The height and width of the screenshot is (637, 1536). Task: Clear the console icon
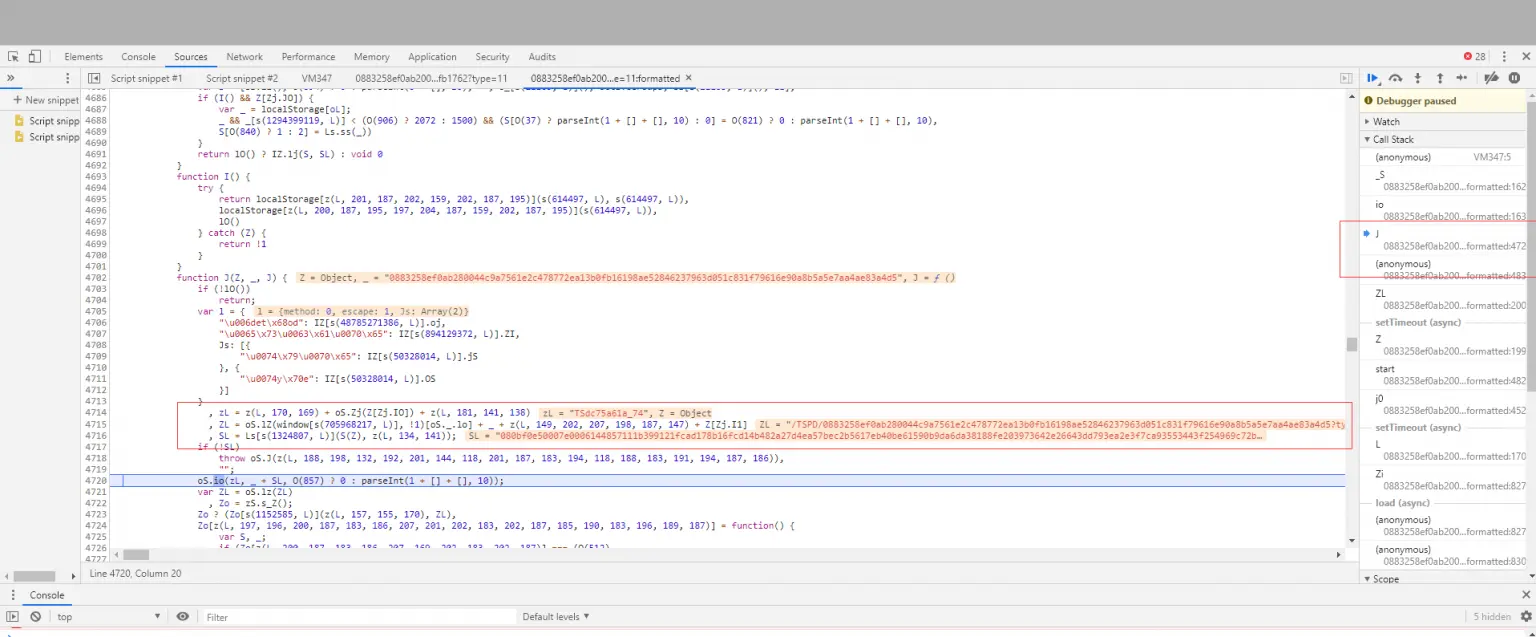pos(36,617)
